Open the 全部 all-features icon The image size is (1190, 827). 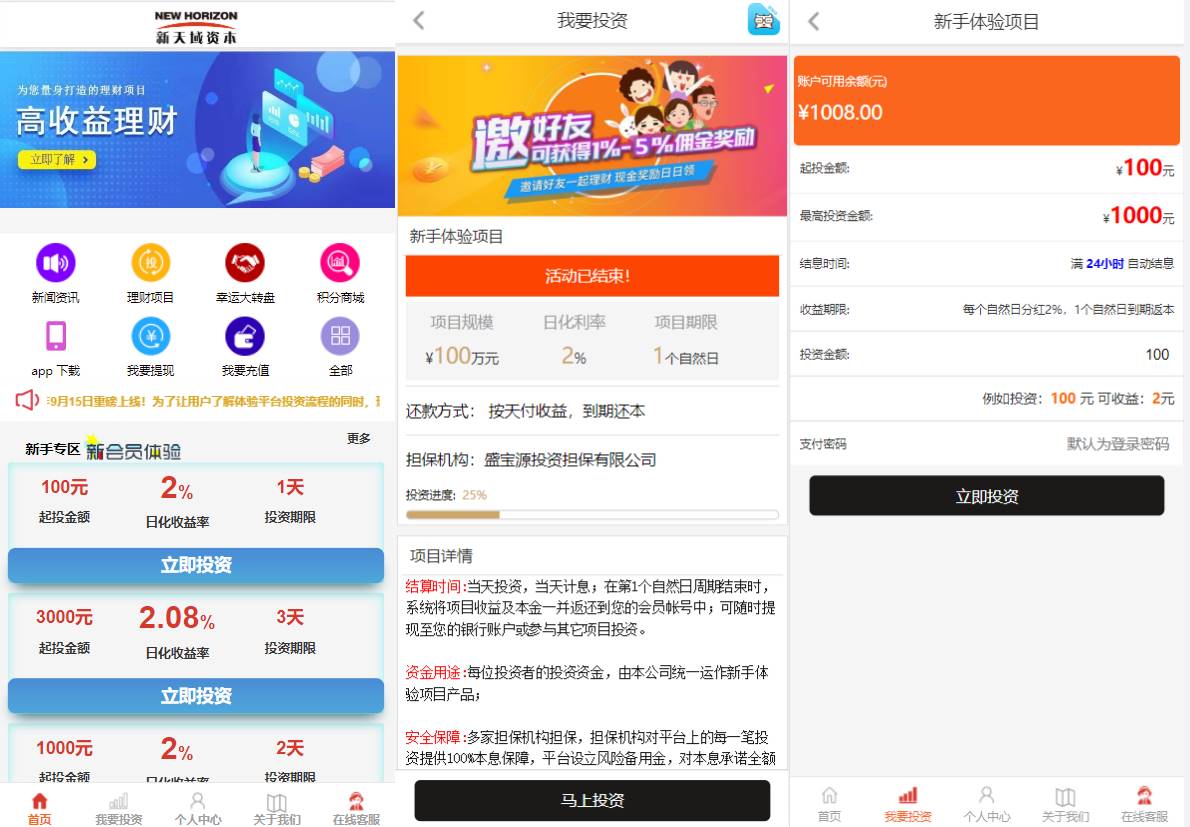(339, 343)
